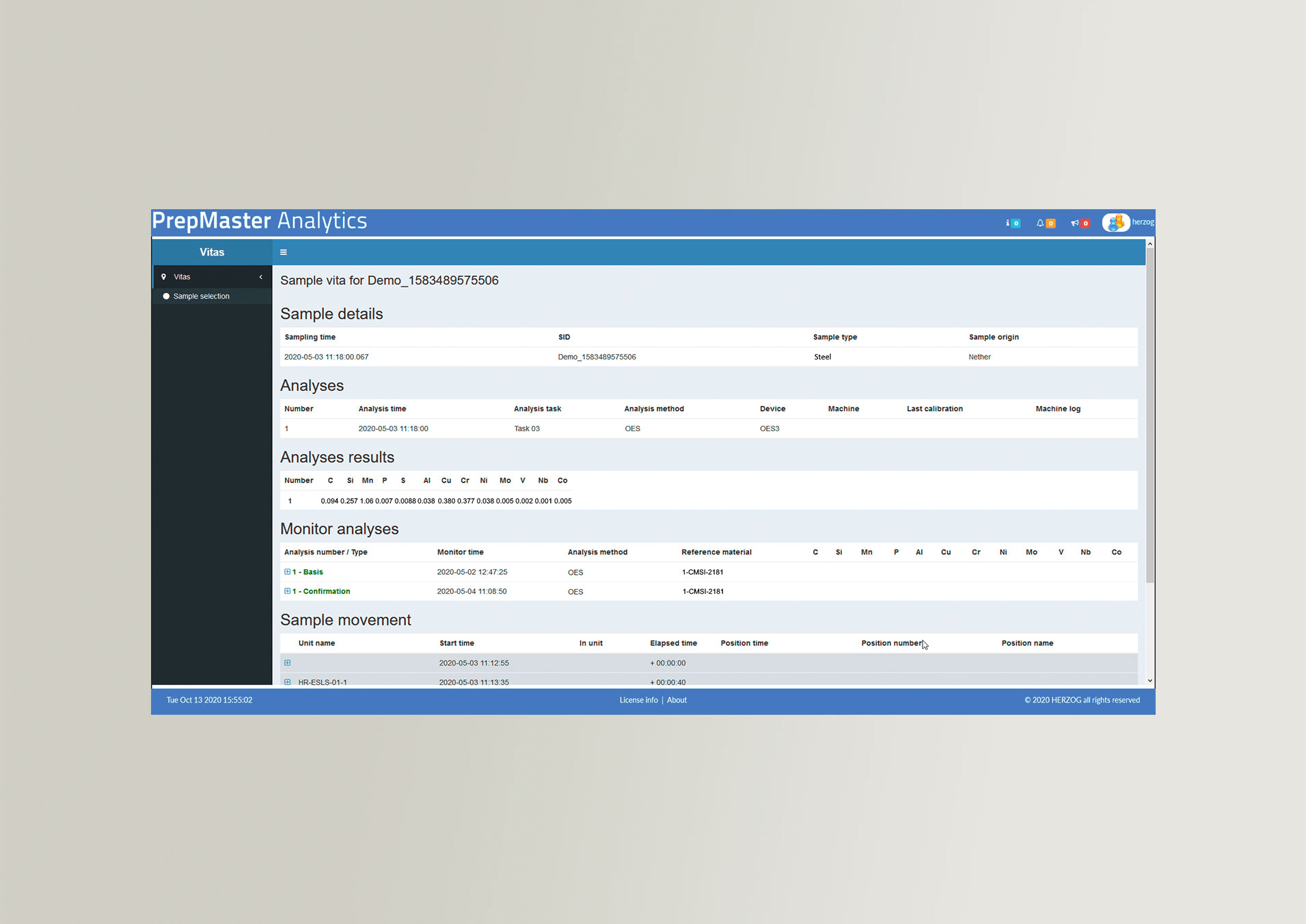The image size is (1306, 924).
Task: Click the Position number column header
Action: click(892, 643)
